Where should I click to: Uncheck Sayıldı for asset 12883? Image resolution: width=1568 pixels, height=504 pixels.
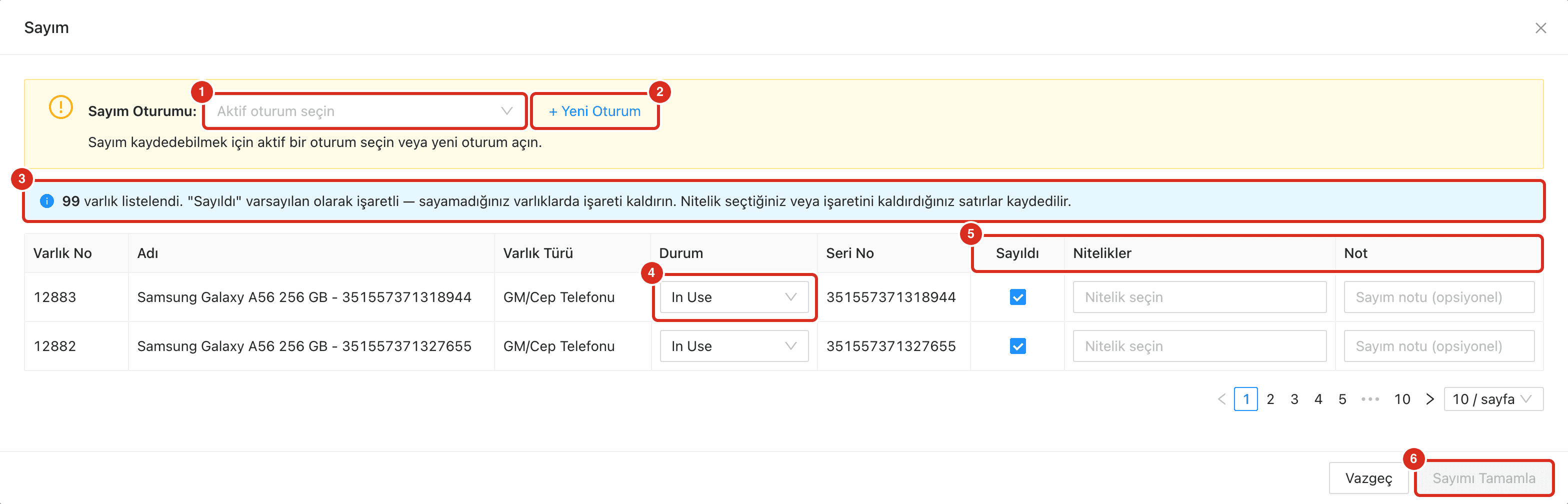1017,297
